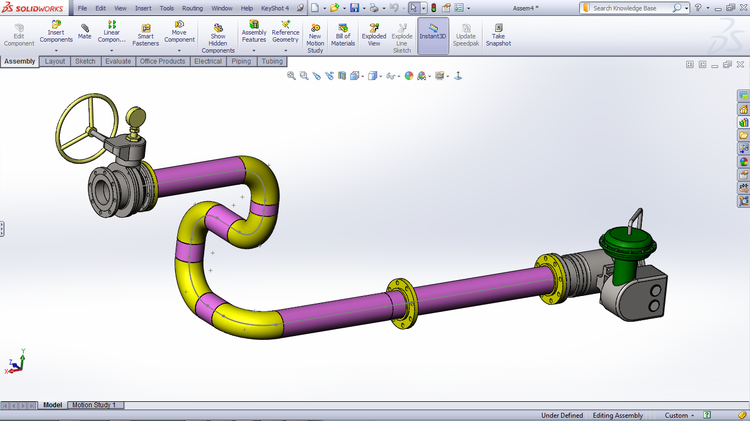Select the Mate tool
The width and height of the screenshot is (750, 421).
point(84,31)
